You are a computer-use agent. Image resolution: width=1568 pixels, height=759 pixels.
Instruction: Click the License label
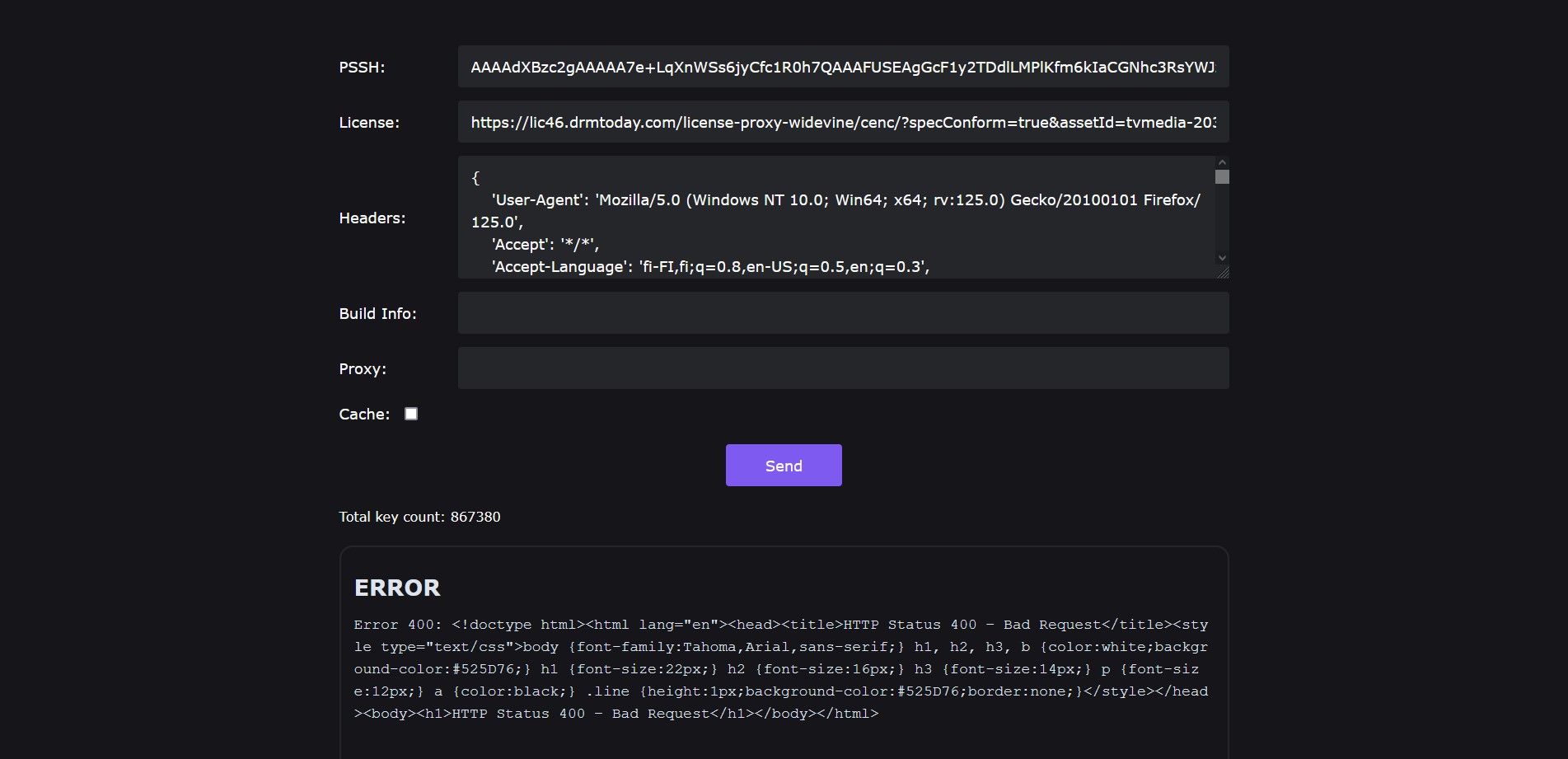point(369,123)
